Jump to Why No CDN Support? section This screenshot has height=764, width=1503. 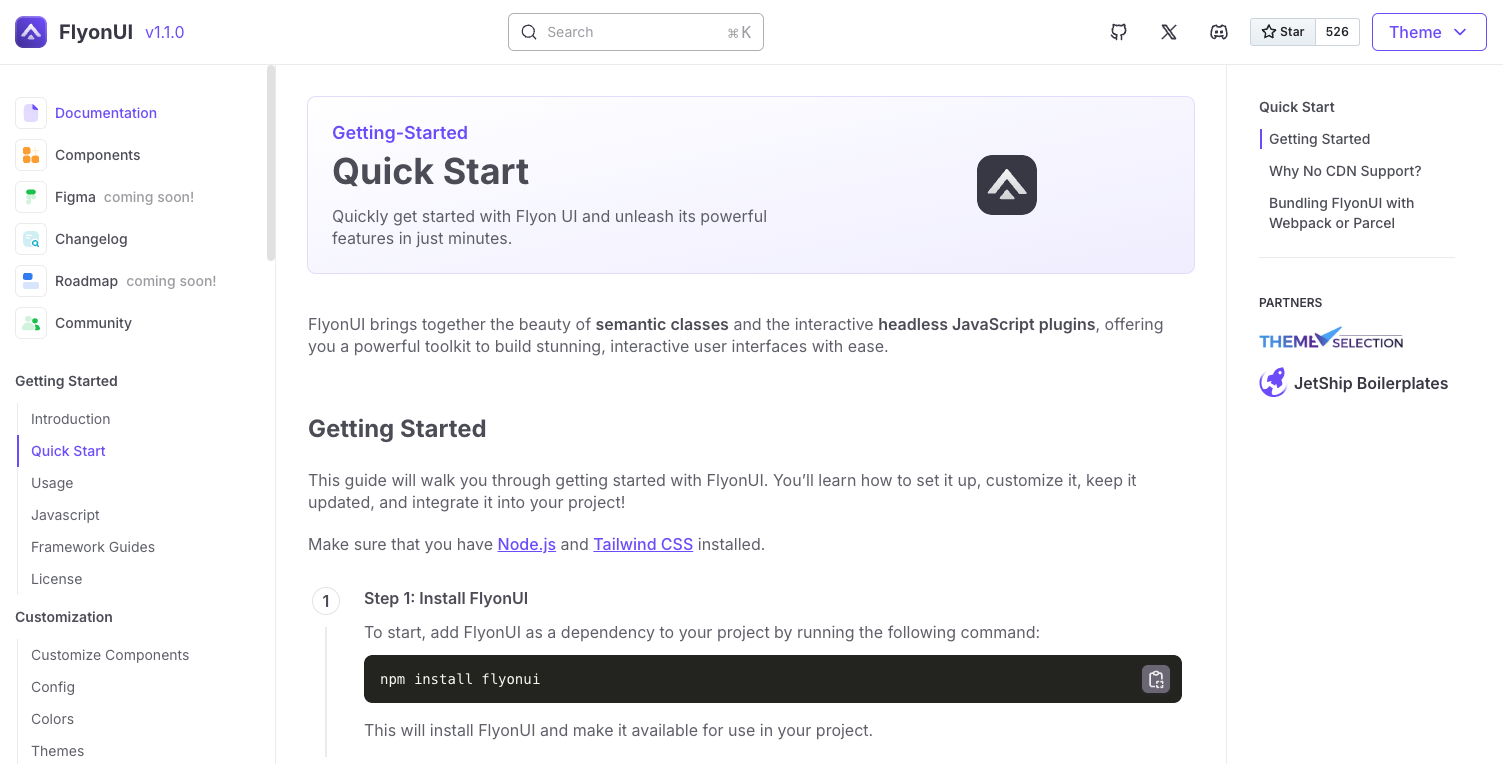point(1345,171)
